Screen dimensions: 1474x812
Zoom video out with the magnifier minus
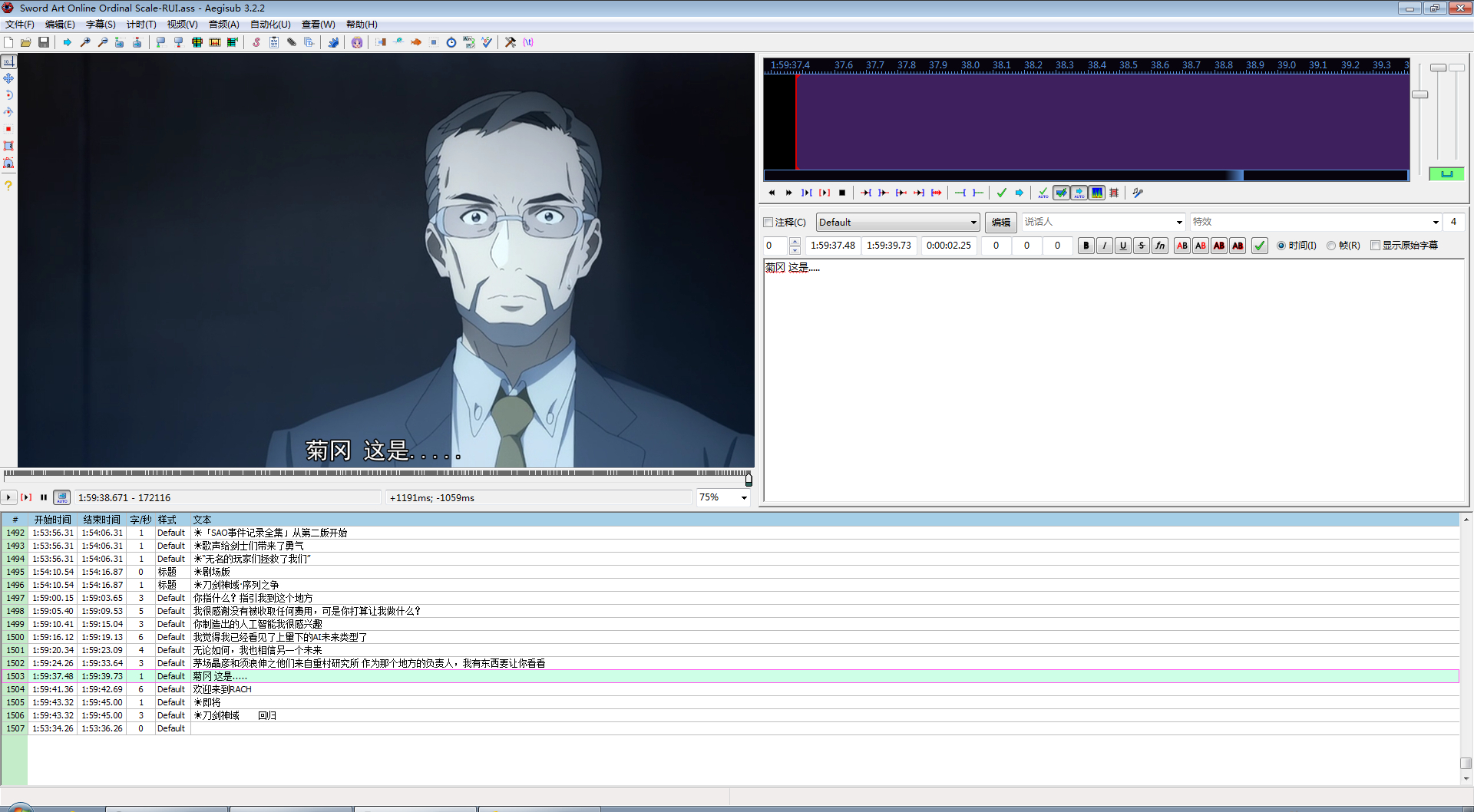pos(103,42)
